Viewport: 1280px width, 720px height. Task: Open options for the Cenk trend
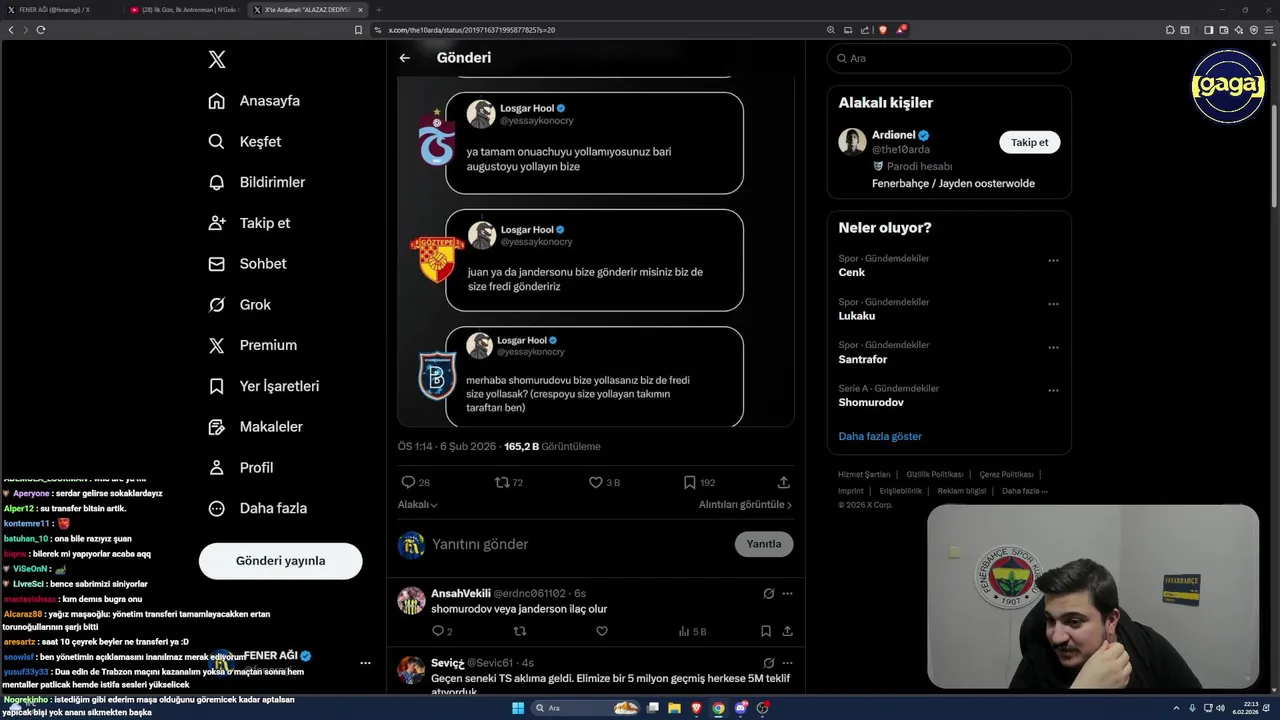pyautogui.click(x=1053, y=260)
